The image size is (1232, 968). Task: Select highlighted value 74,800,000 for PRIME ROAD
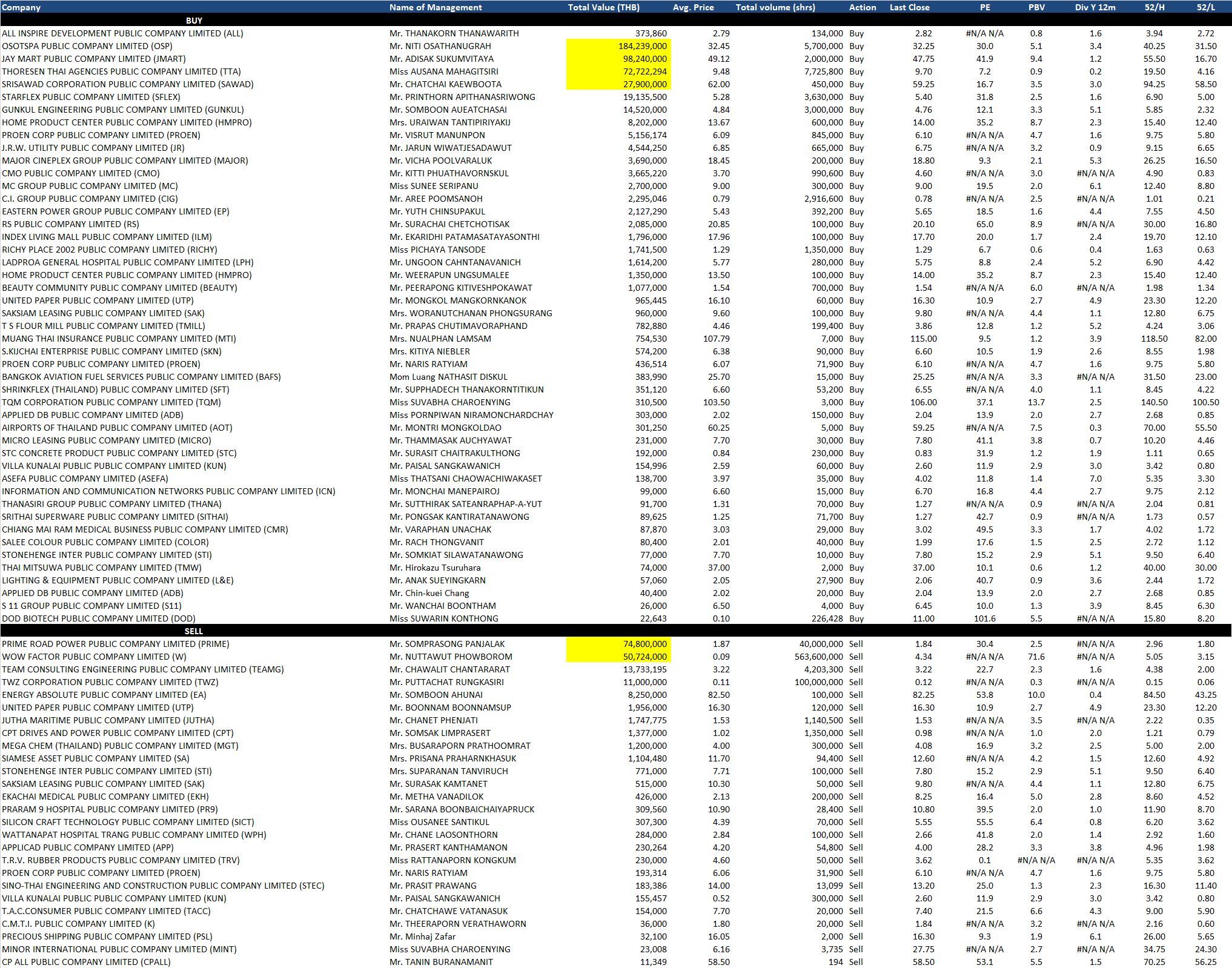618,644
